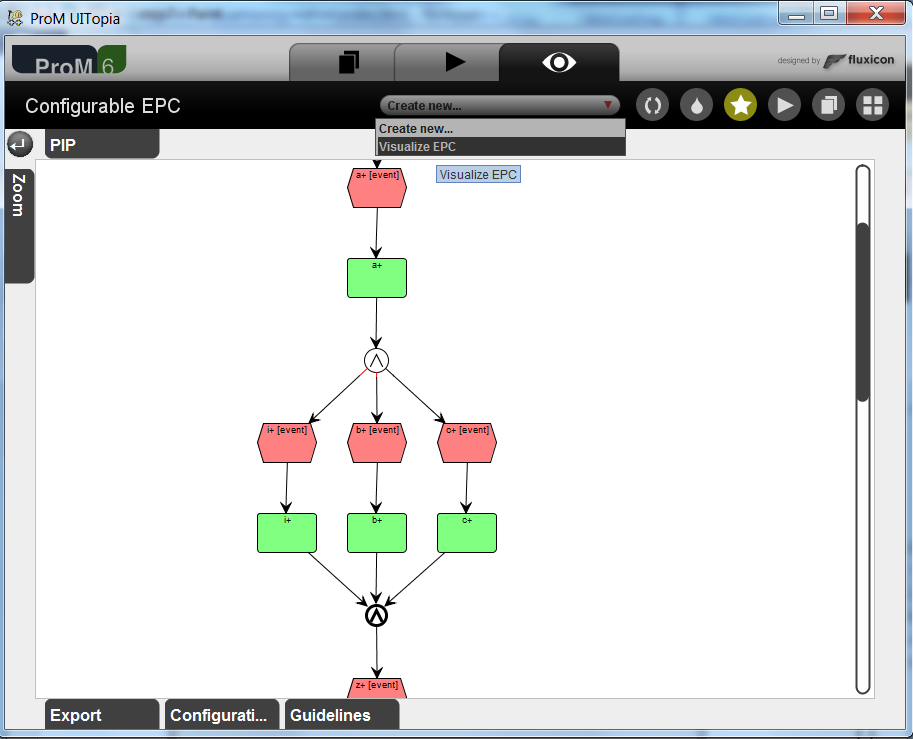The image size is (913, 739).
Task: Select the 'c+ [event]' hexagon node
Action: (x=467, y=443)
